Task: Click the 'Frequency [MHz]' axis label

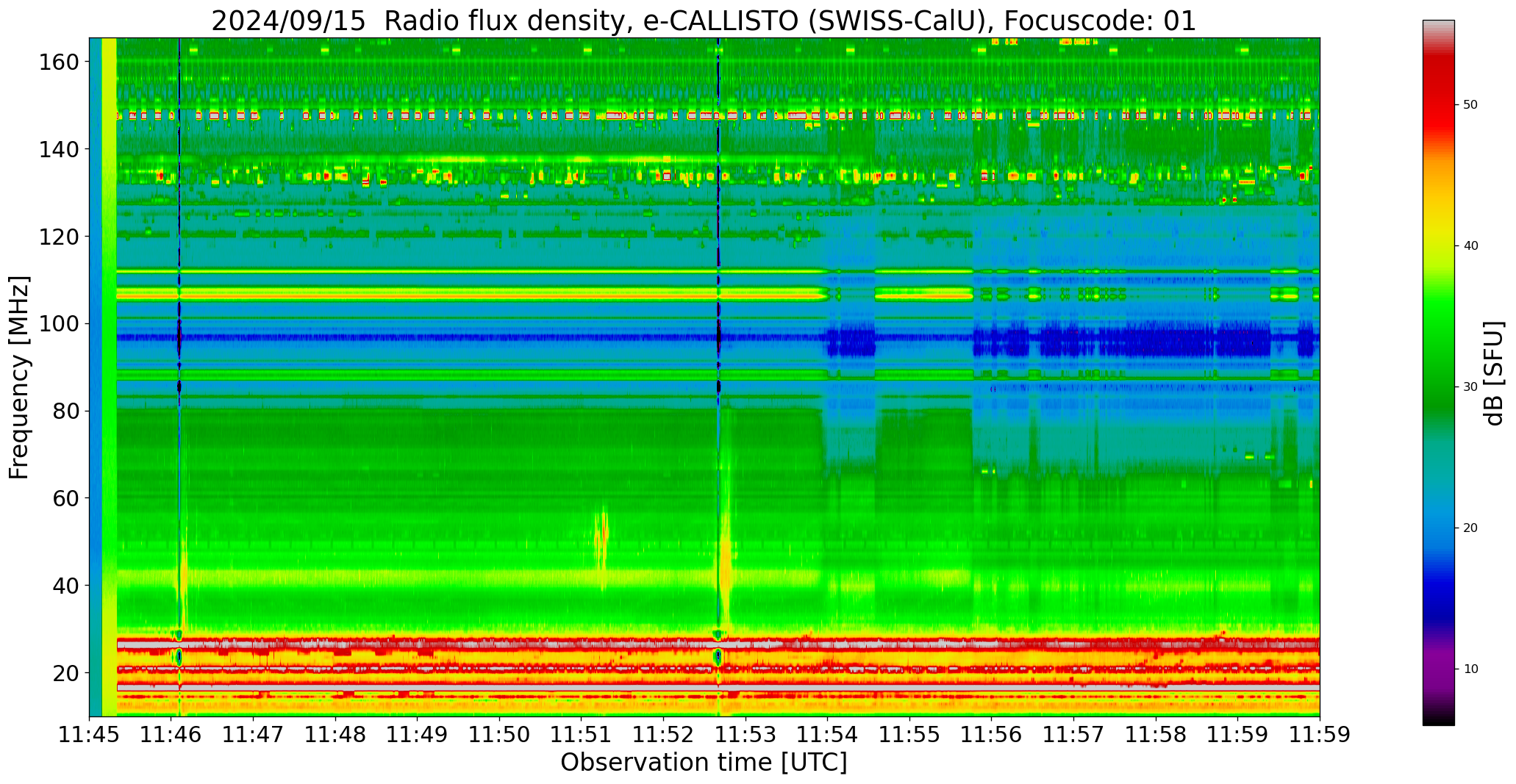Action: [20, 378]
